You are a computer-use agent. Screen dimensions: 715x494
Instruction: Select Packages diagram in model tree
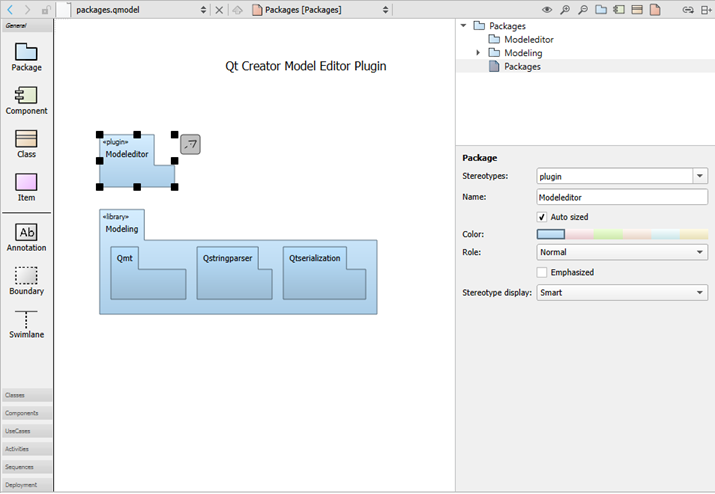pyautogui.click(x=521, y=66)
